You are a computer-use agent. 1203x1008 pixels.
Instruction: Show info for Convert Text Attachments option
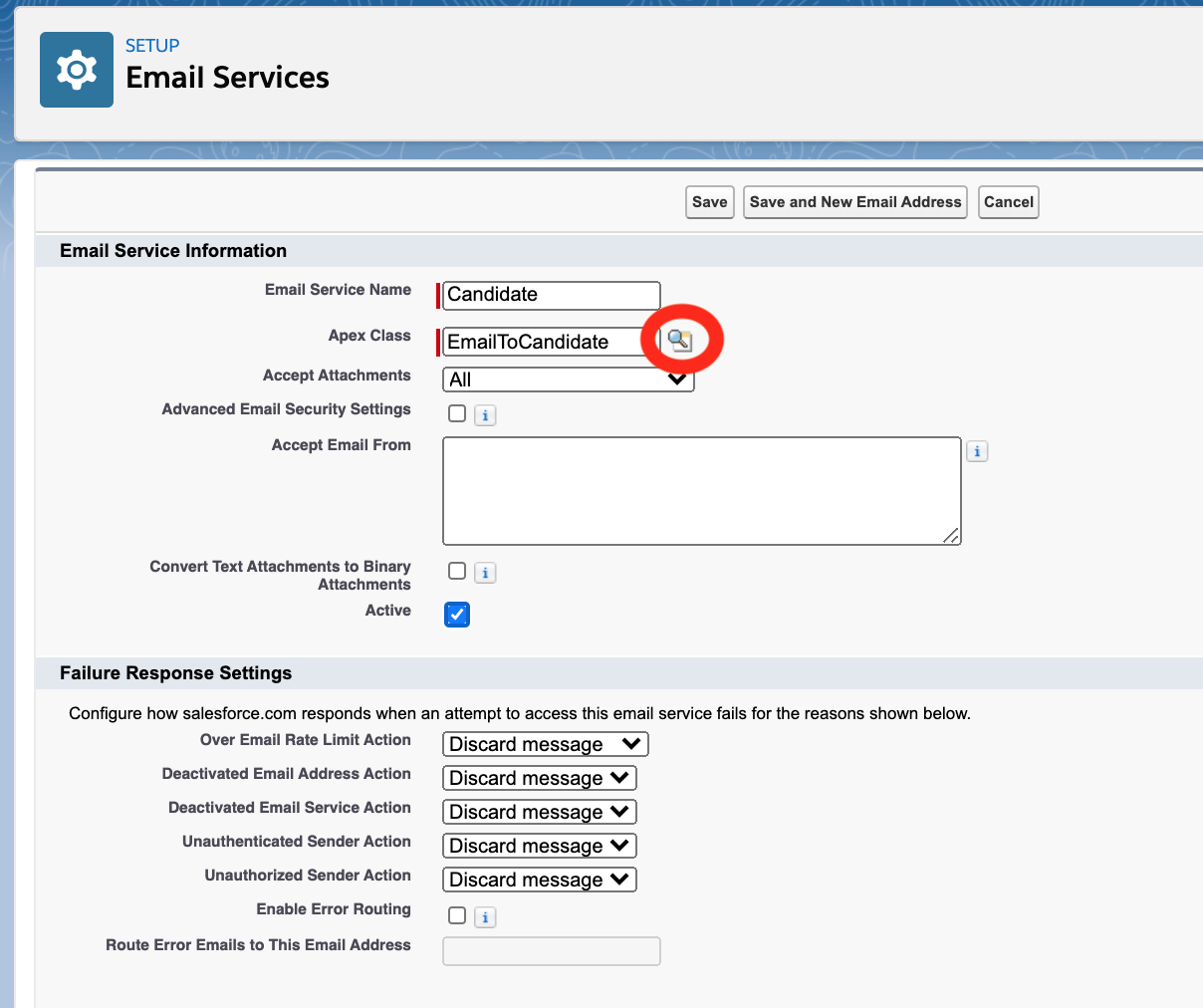pos(485,573)
